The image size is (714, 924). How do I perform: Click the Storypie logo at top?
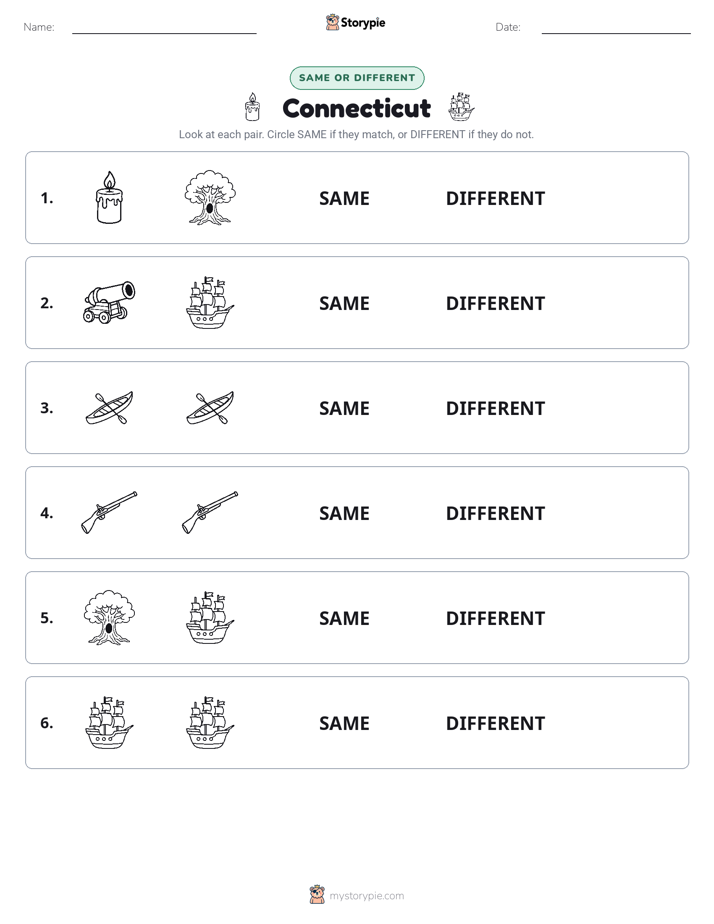[355, 22]
